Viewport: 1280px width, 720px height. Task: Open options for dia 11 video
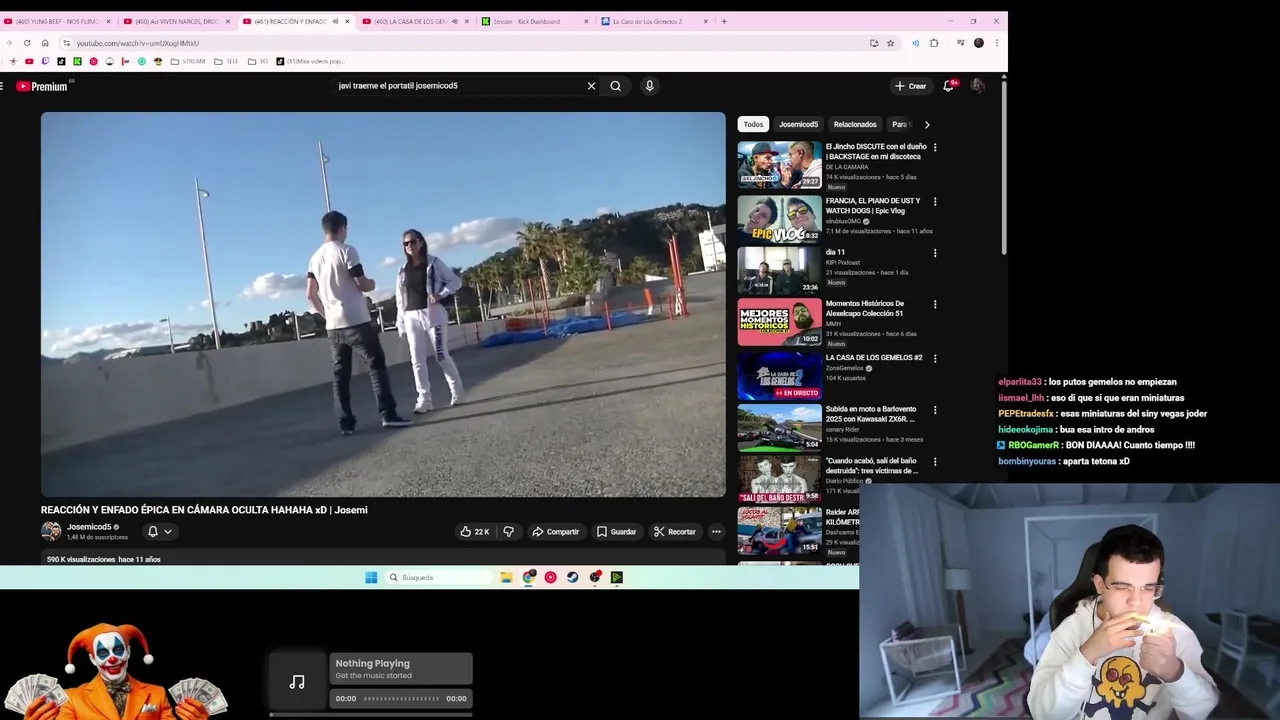(935, 253)
